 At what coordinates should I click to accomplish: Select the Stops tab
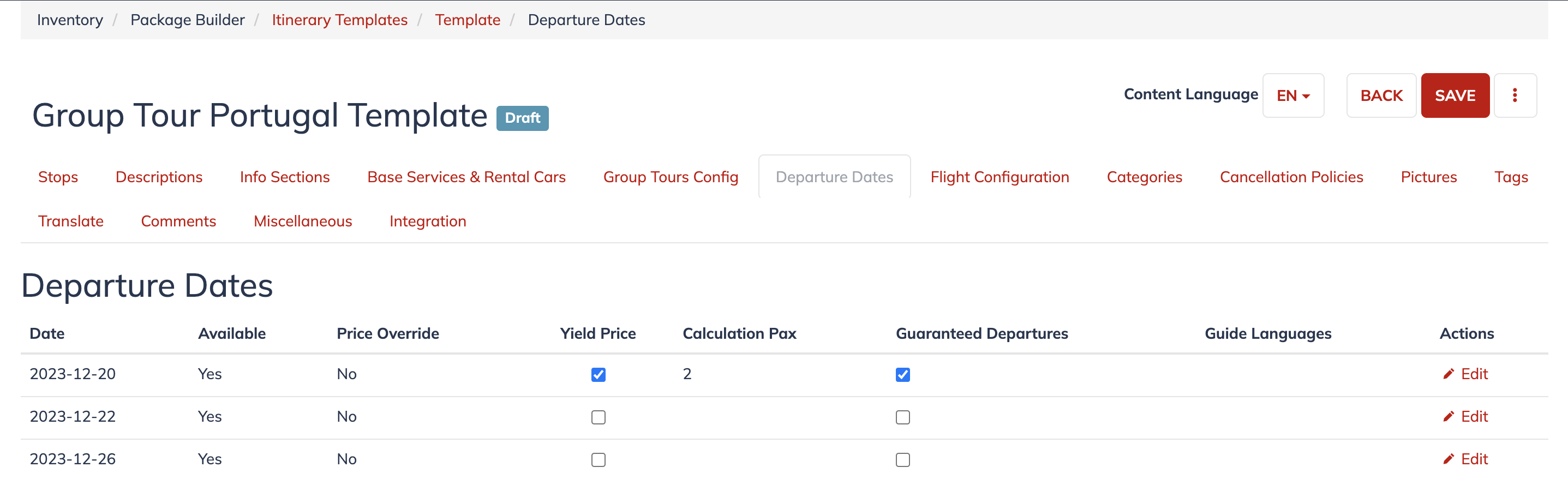pyautogui.click(x=58, y=177)
